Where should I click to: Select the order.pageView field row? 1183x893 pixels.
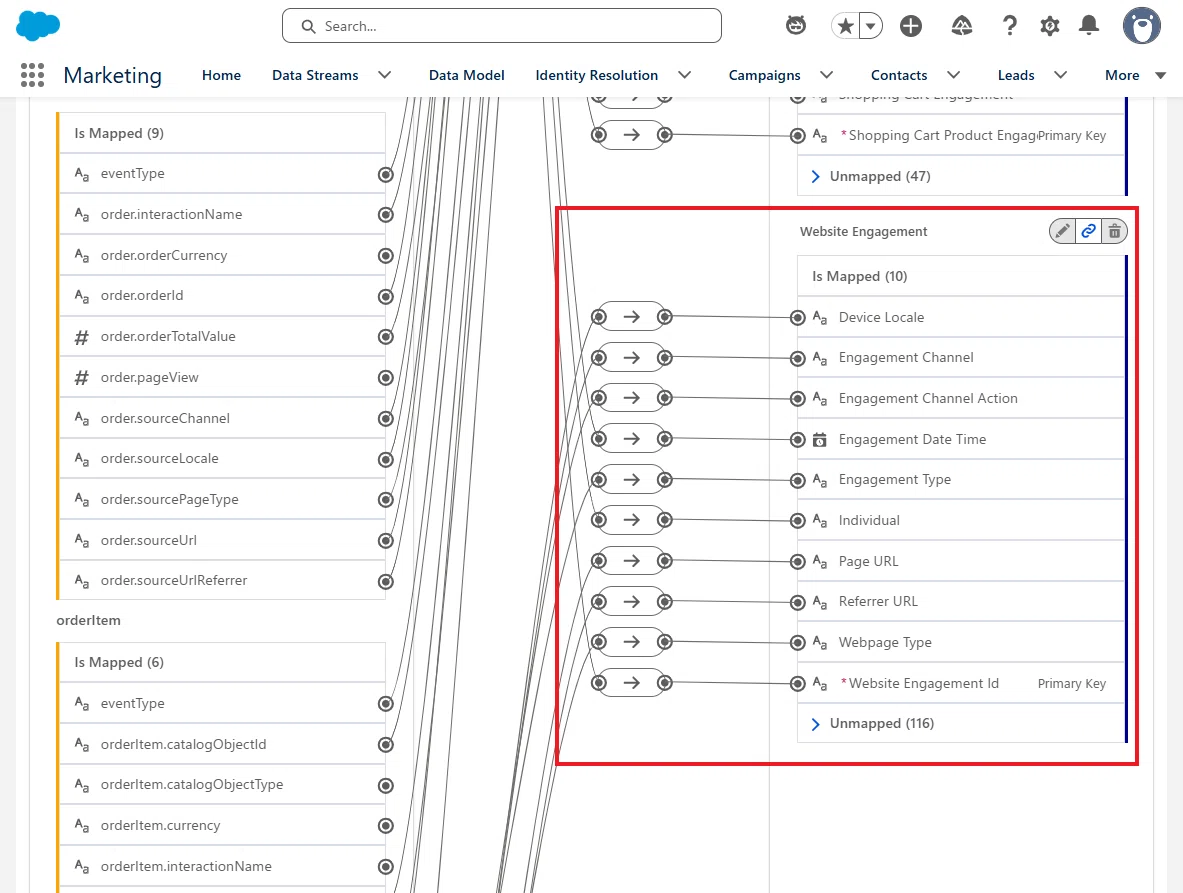223,377
